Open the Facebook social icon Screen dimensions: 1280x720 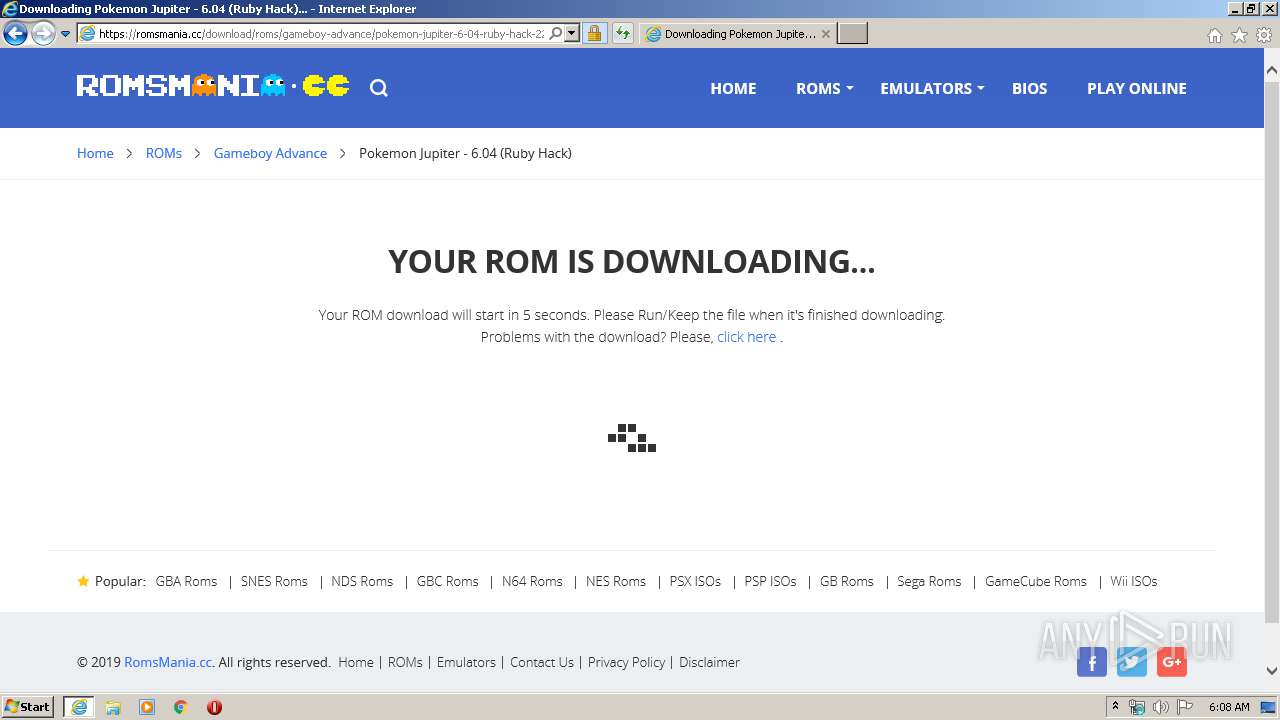[1092, 662]
